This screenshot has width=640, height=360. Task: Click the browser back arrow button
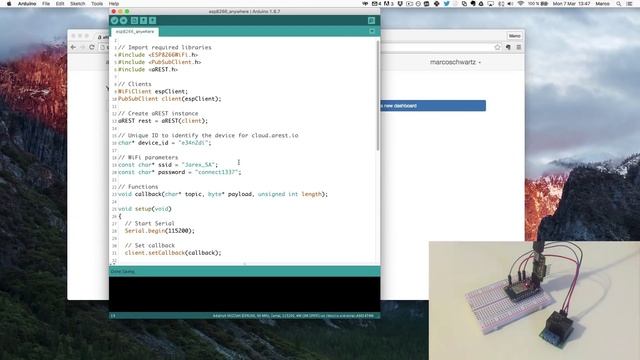tap(73, 47)
